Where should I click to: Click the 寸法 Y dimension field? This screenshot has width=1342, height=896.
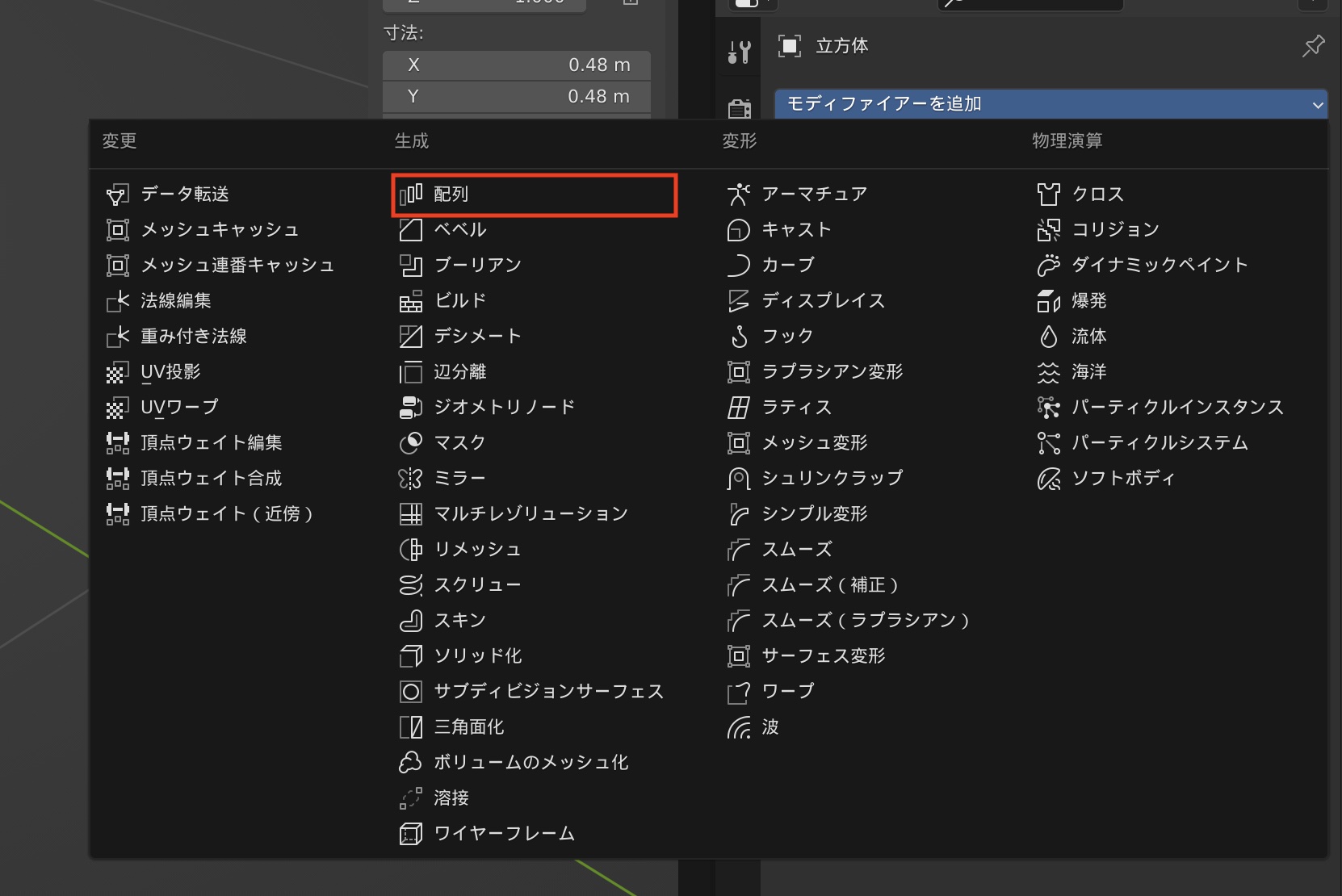pos(517,97)
